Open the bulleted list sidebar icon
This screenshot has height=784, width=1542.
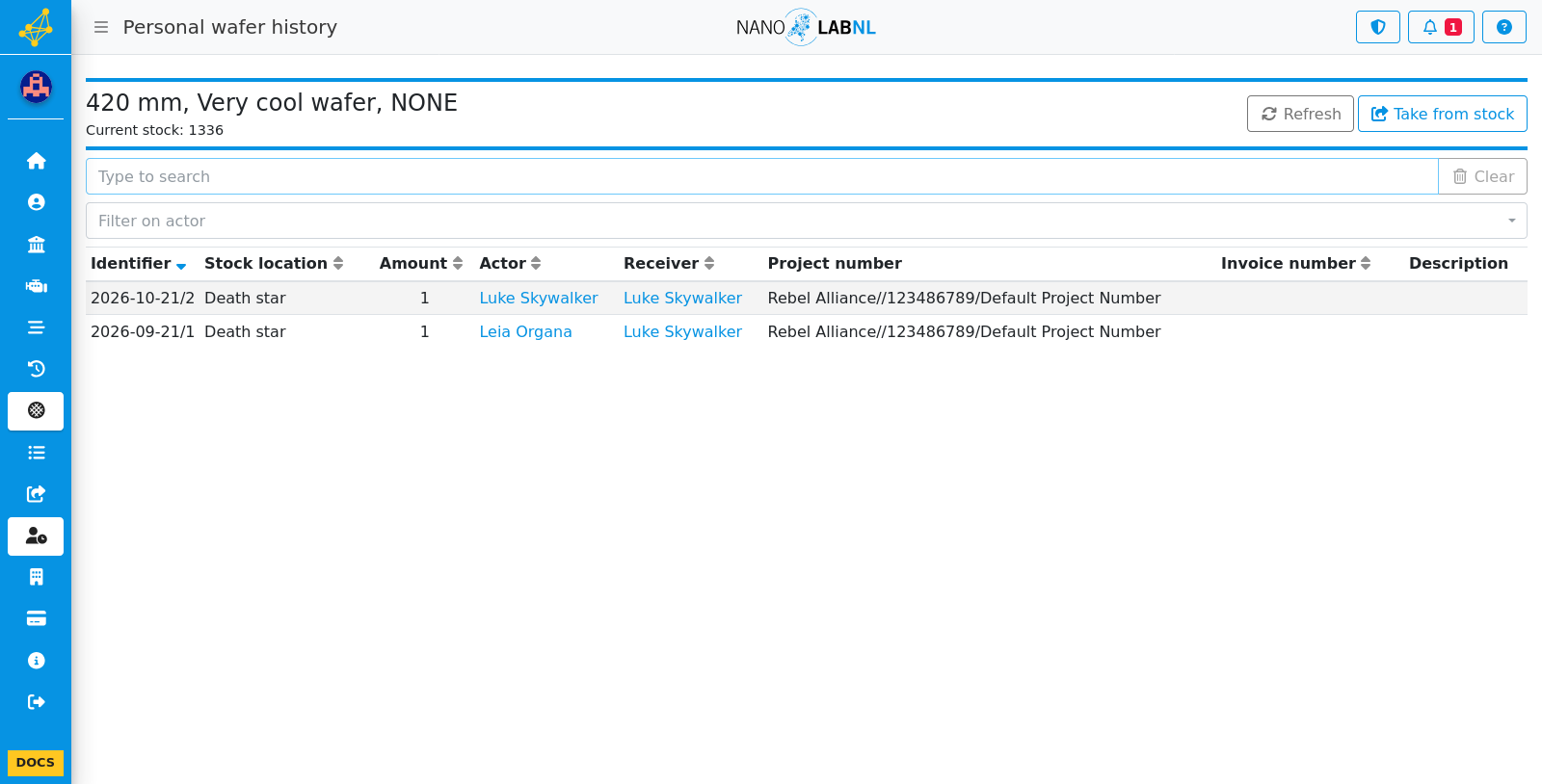36,453
